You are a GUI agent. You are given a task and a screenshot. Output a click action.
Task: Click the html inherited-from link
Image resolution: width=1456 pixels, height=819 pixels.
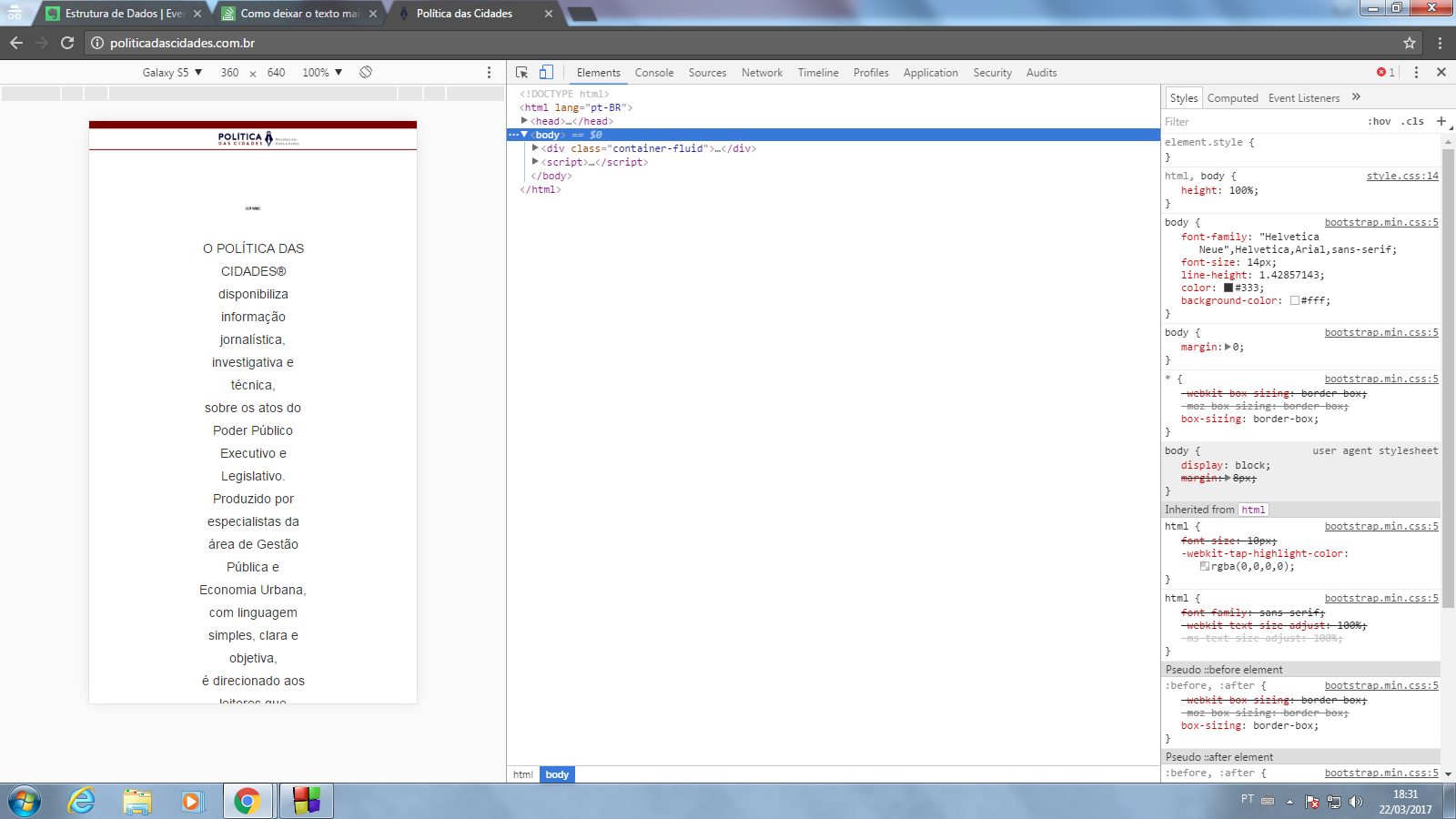[1253, 510]
